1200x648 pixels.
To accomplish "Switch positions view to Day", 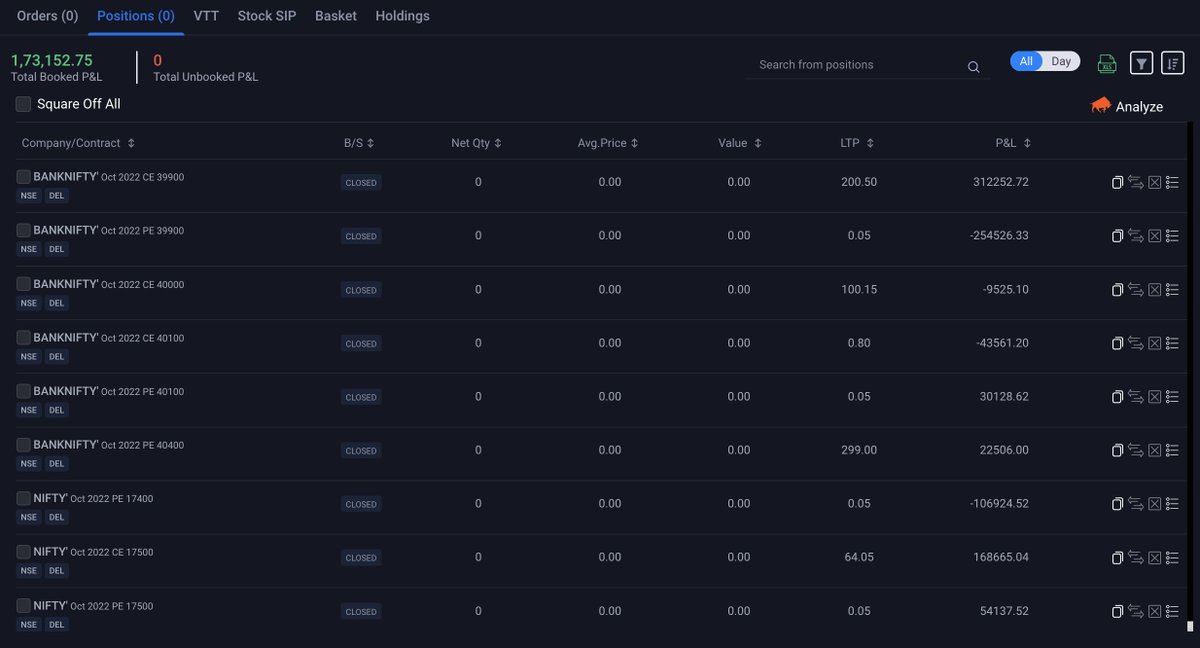I will click(1062, 62).
